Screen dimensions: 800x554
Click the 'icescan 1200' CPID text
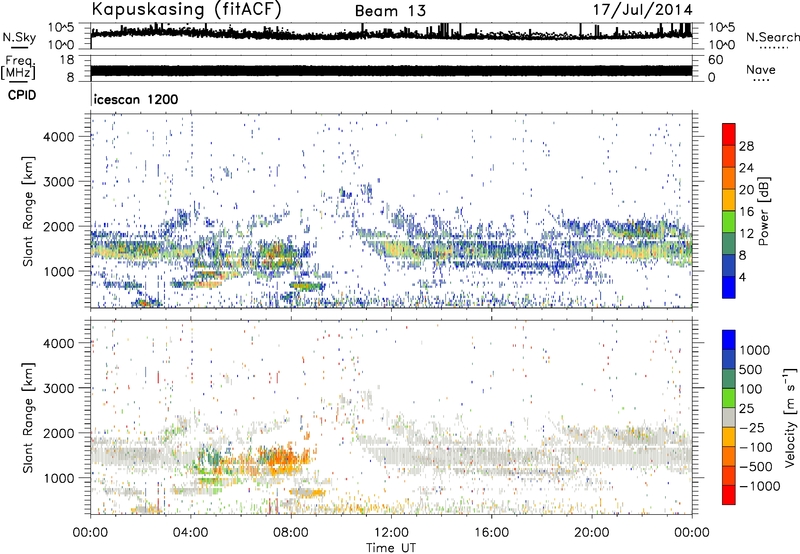136,99
